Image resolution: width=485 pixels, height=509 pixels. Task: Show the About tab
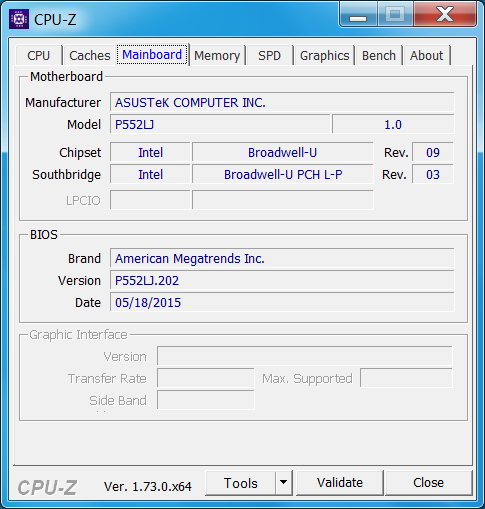[427, 55]
